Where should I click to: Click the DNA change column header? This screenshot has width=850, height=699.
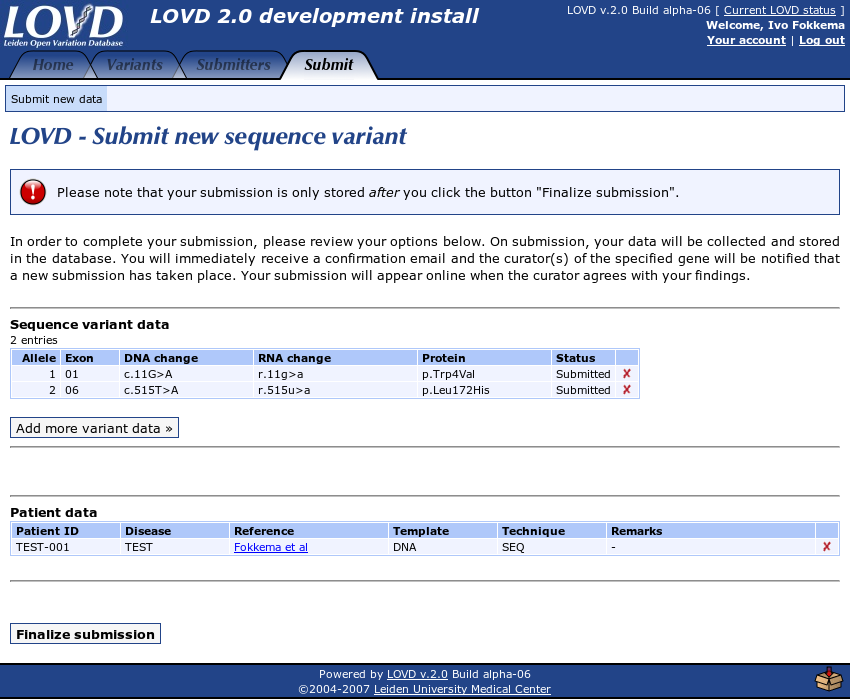[x=186, y=358]
